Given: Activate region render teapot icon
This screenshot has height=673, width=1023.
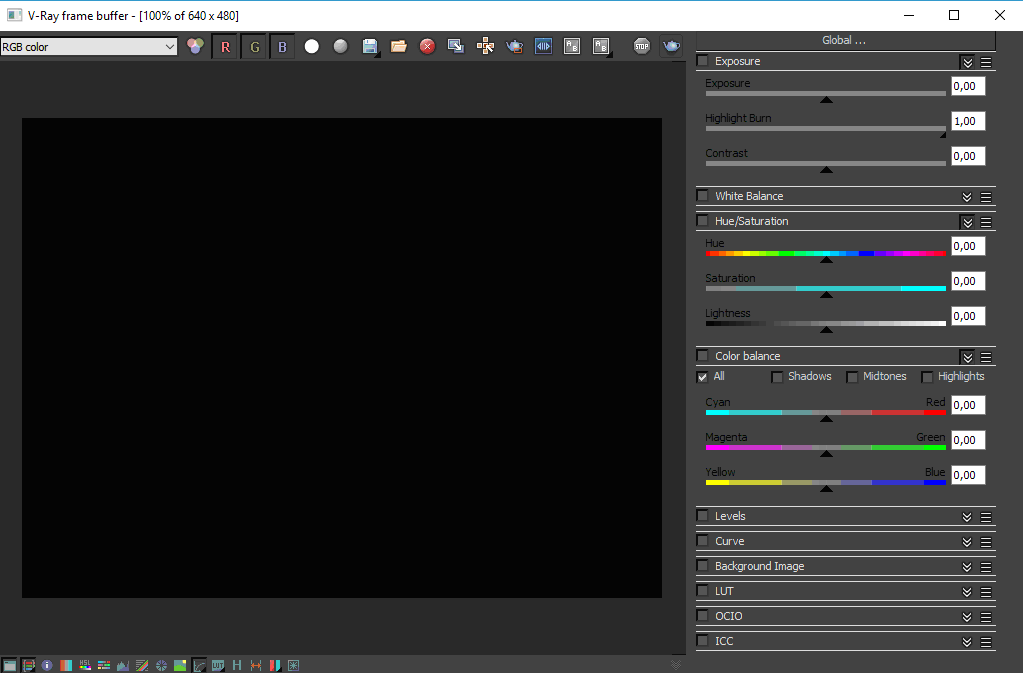Looking at the screenshot, I should click(x=515, y=46).
